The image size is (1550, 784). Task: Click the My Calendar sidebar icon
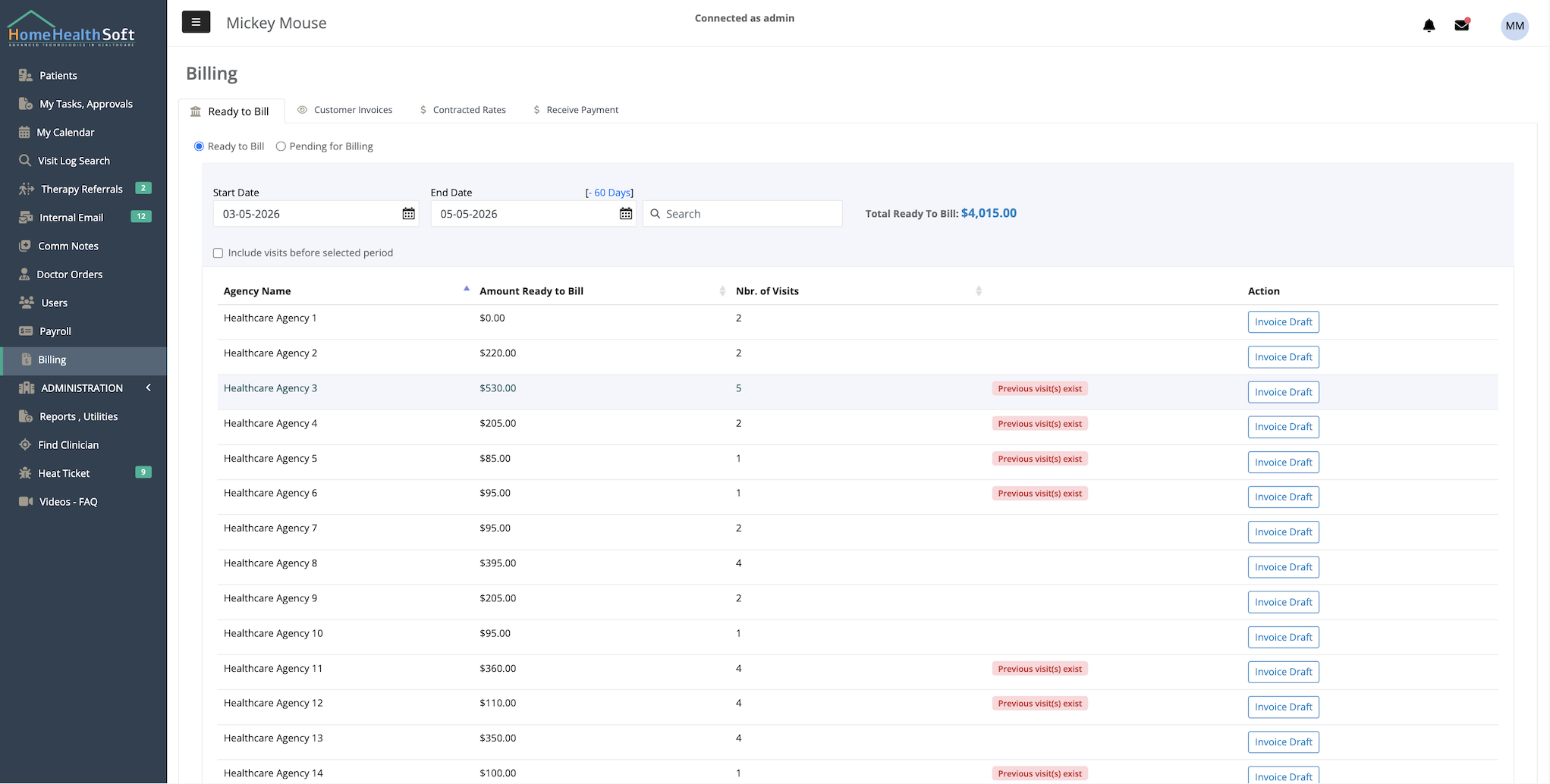click(x=24, y=133)
